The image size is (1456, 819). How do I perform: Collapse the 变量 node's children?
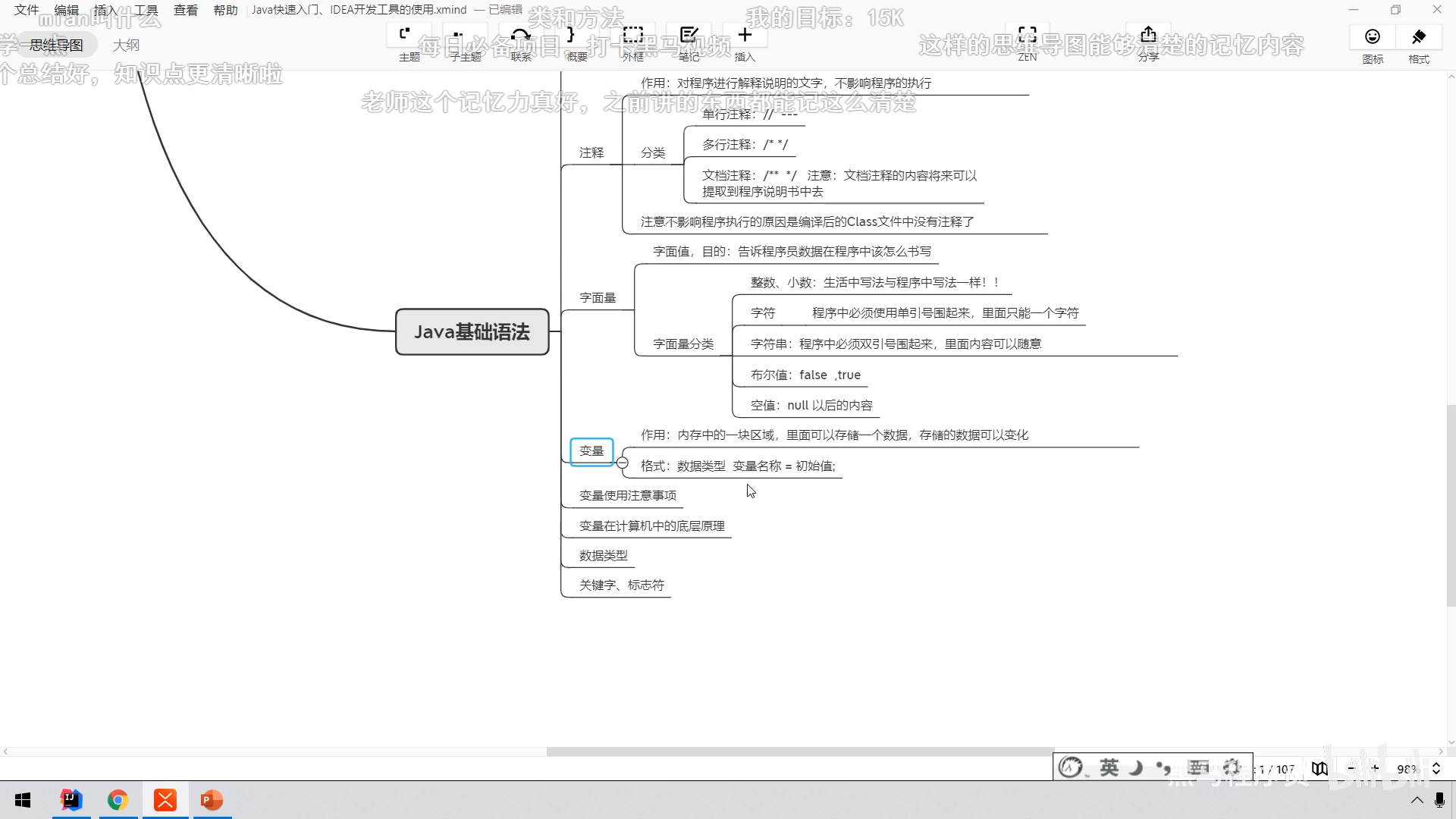point(623,463)
